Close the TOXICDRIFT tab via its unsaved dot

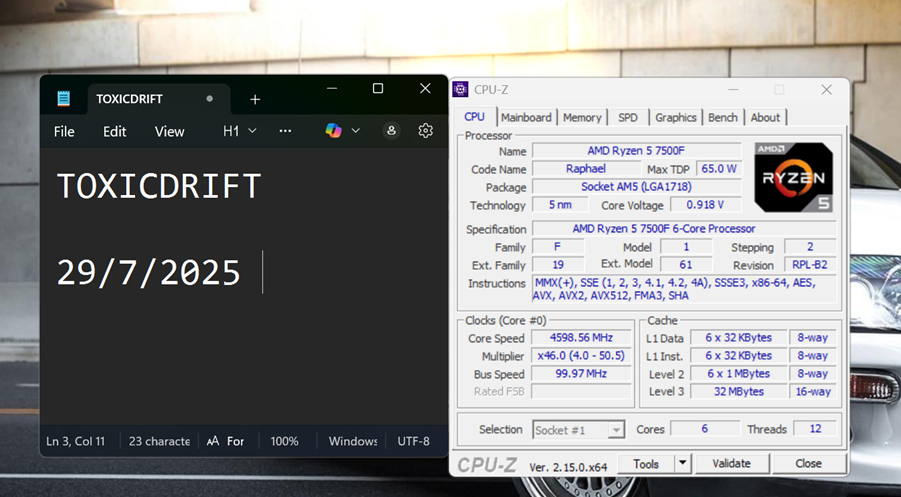click(210, 99)
